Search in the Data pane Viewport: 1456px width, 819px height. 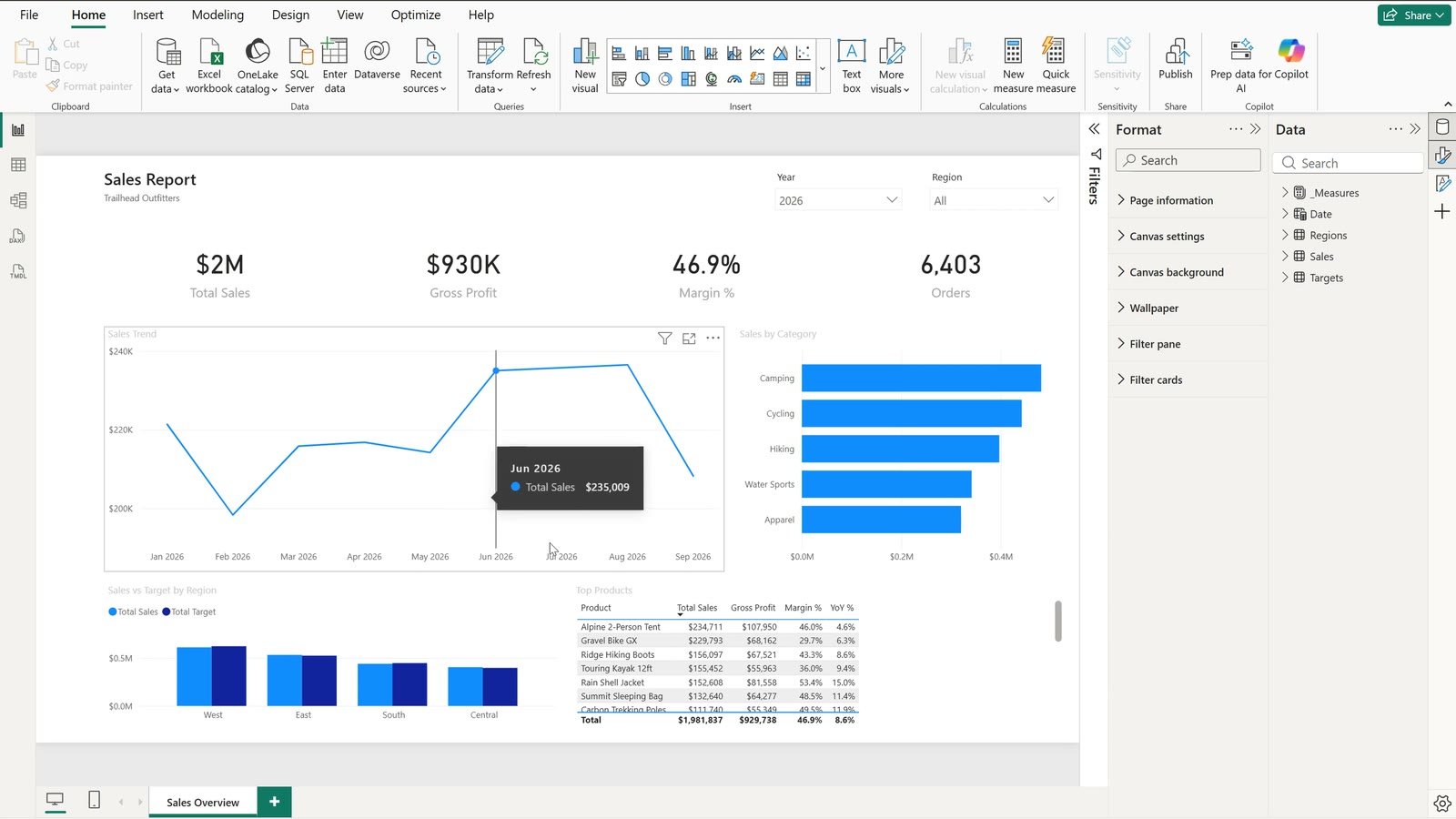click(1349, 163)
